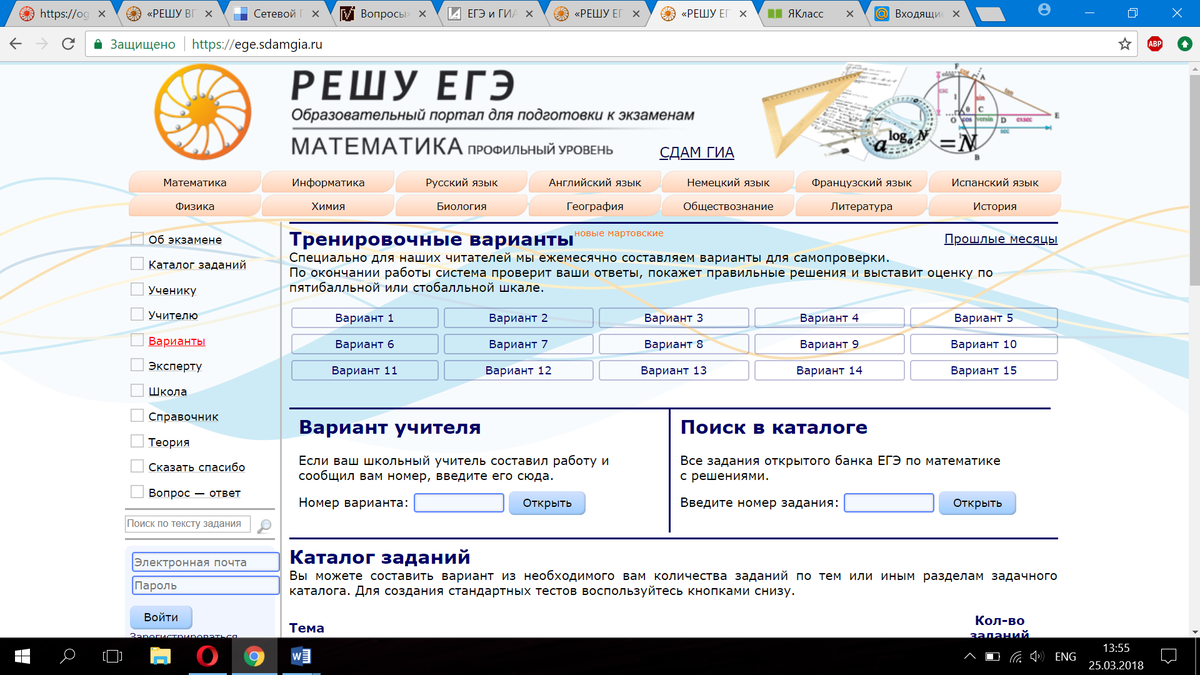Tick the checkbox next to Учителю
The image size is (1200, 675).
(138, 314)
